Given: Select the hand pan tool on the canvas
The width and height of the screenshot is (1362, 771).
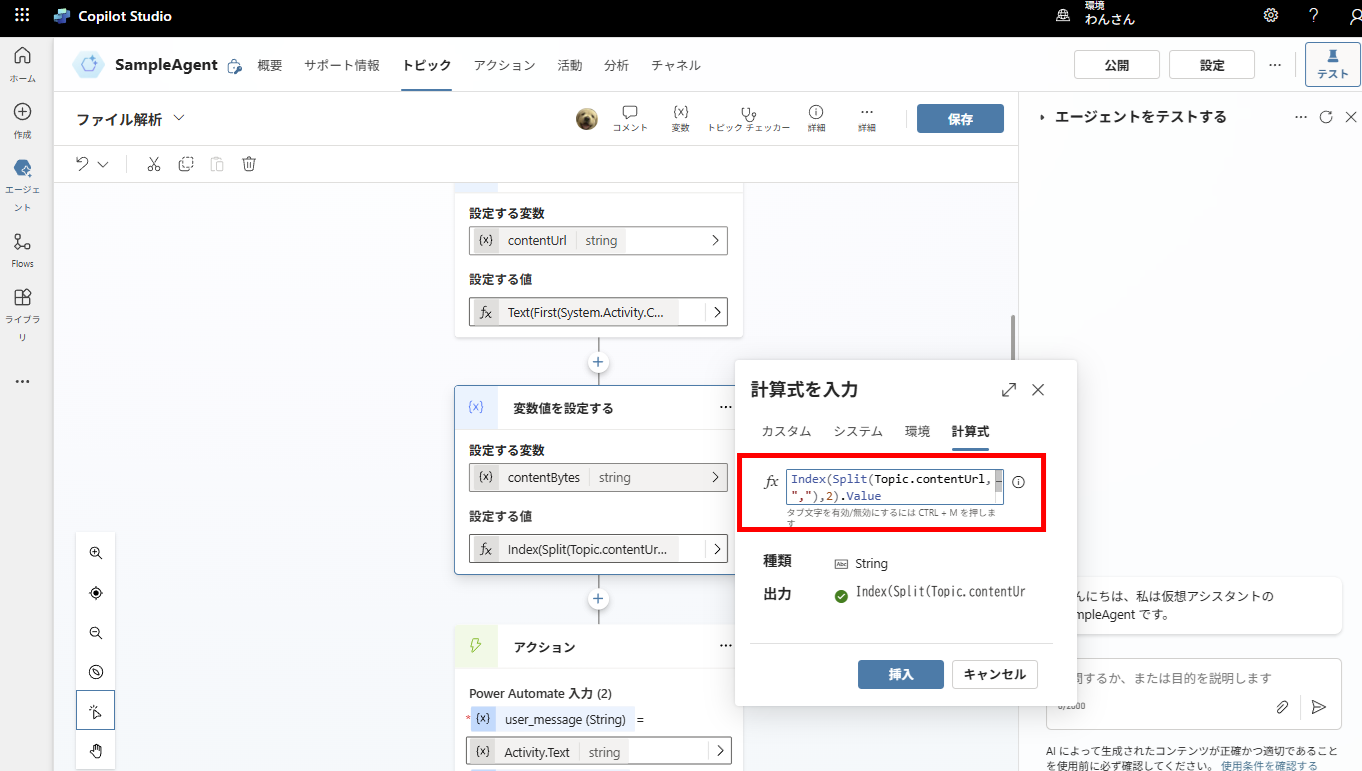Looking at the screenshot, I should point(95,750).
